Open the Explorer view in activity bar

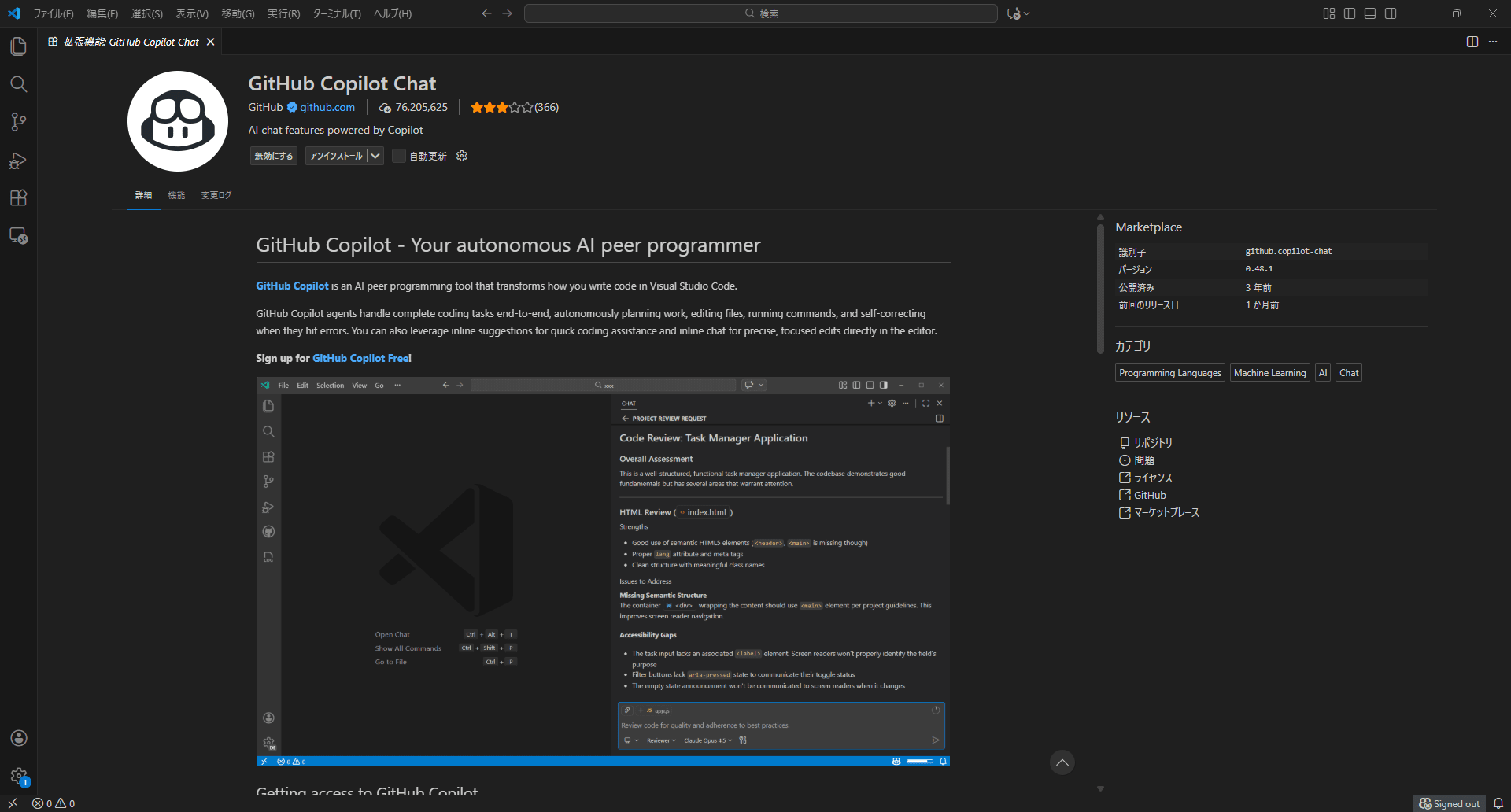coord(18,46)
